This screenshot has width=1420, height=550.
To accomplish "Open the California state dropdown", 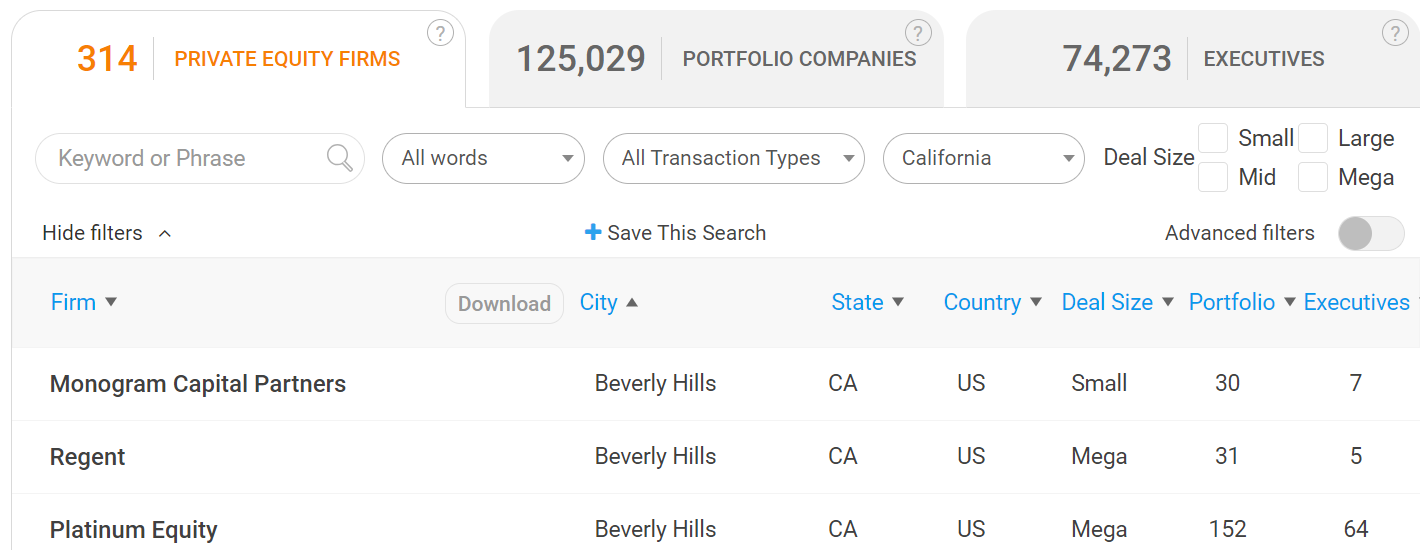I will tap(984, 158).
